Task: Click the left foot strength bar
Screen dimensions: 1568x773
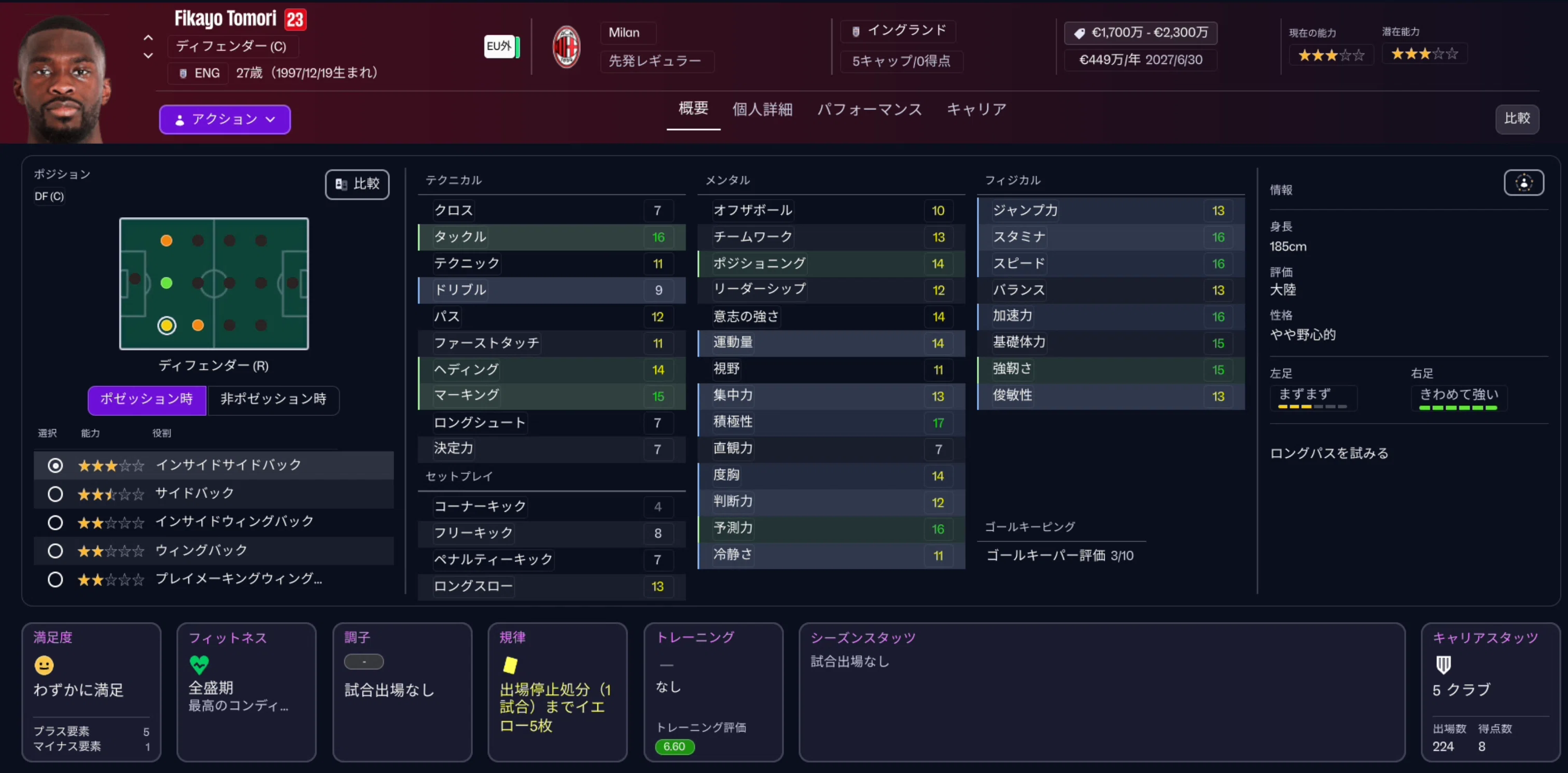Action: (x=1312, y=406)
